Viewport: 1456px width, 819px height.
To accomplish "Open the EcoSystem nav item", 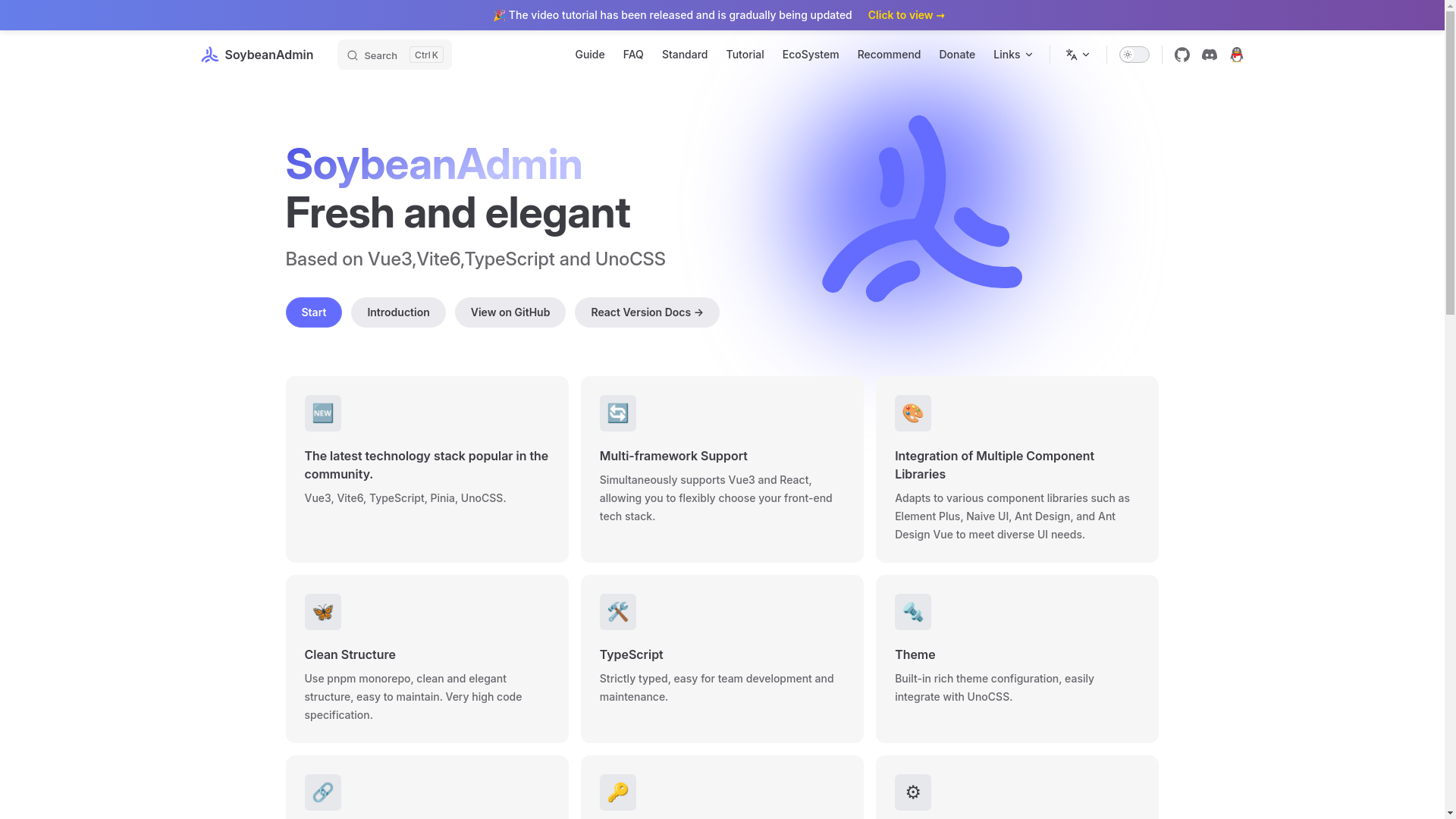I will point(811,55).
